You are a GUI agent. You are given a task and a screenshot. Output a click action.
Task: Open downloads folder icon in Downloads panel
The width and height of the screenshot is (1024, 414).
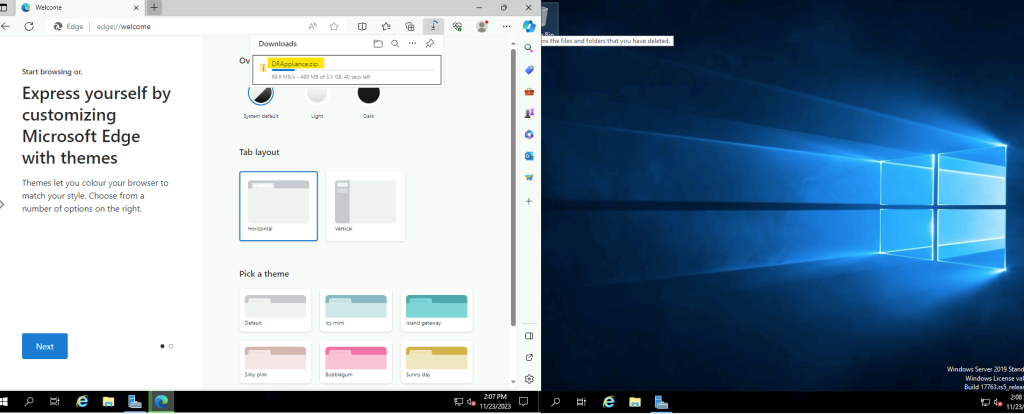tap(377, 44)
